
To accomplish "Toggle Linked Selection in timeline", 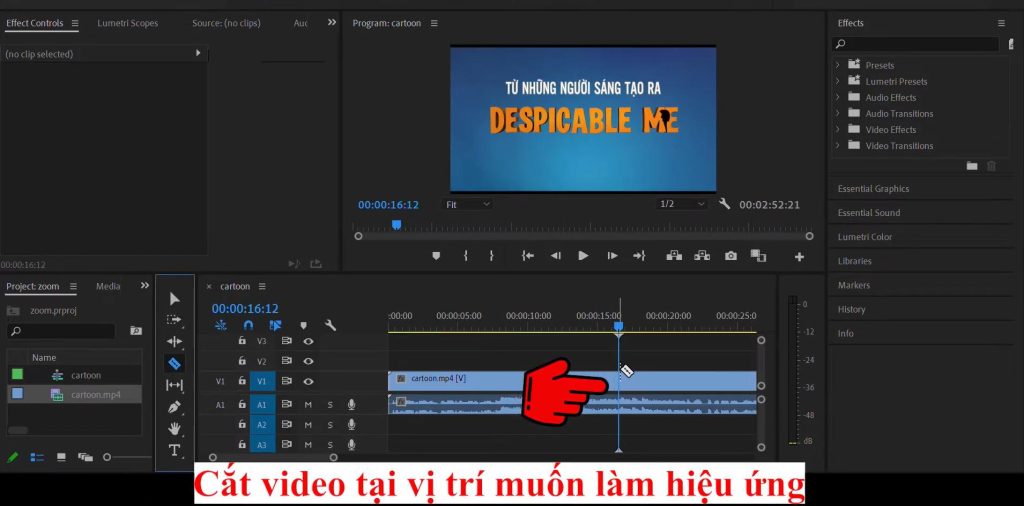I will [275, 325].
